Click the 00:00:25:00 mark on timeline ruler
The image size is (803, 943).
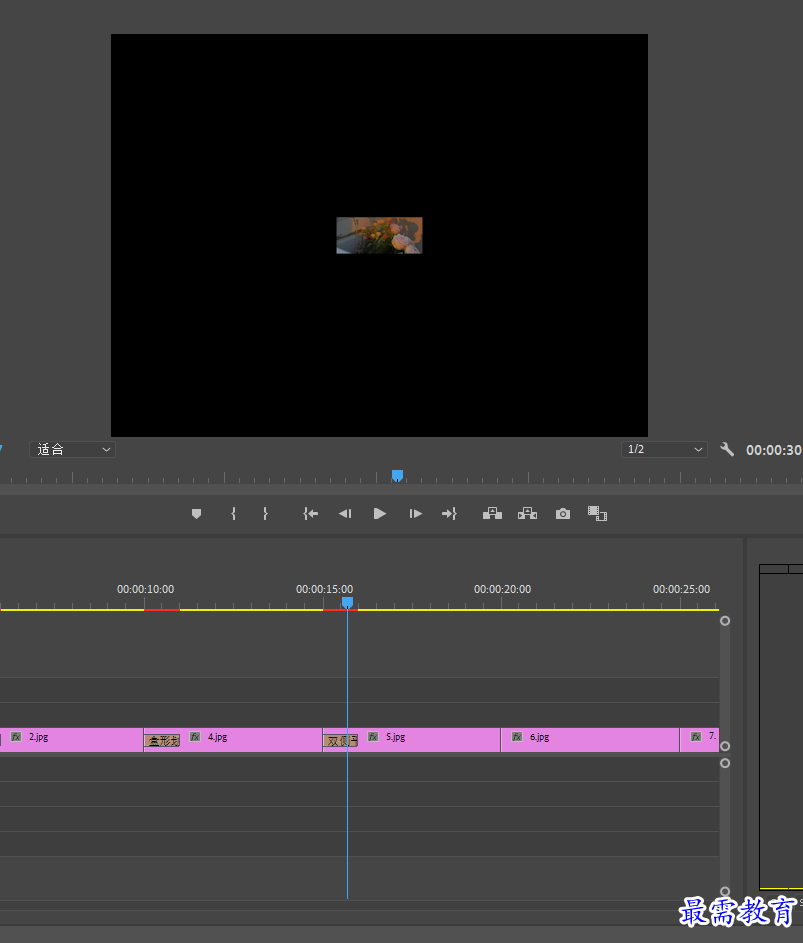[681, 589]
